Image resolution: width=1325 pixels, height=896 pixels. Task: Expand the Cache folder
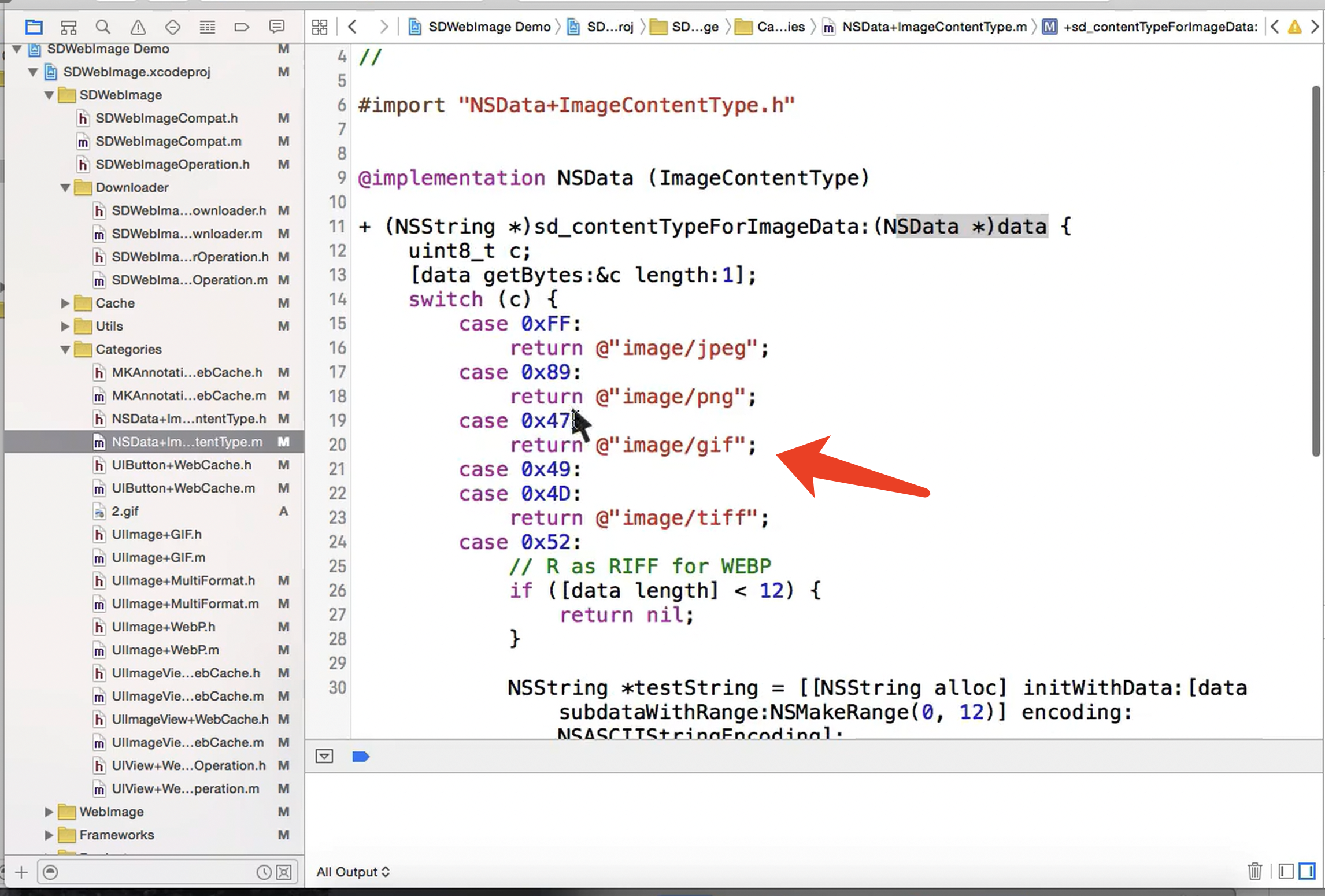(x=65, y=303)
